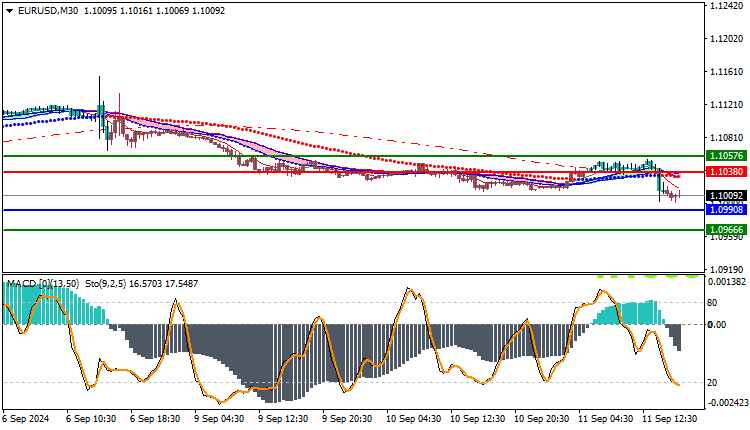
Task: Click the 1.12420 price scale value
Action: [727, 6]
